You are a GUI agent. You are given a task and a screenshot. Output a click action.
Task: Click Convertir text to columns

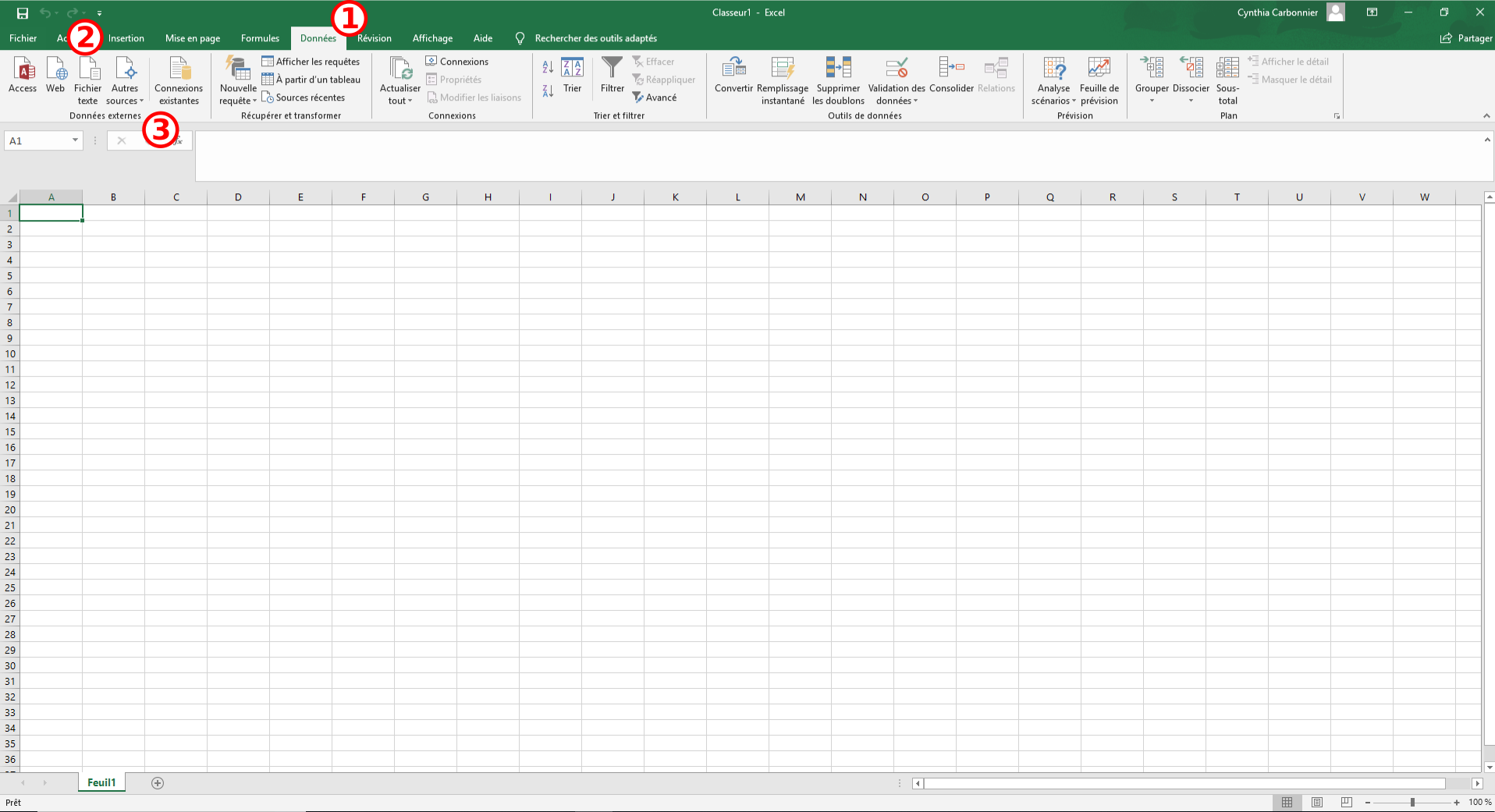coord(733,75)
